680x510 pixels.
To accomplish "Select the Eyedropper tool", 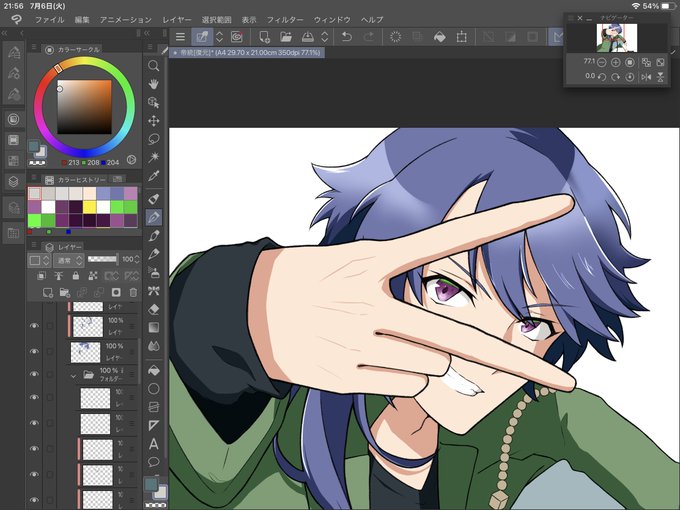I will (x=153, y=176).
